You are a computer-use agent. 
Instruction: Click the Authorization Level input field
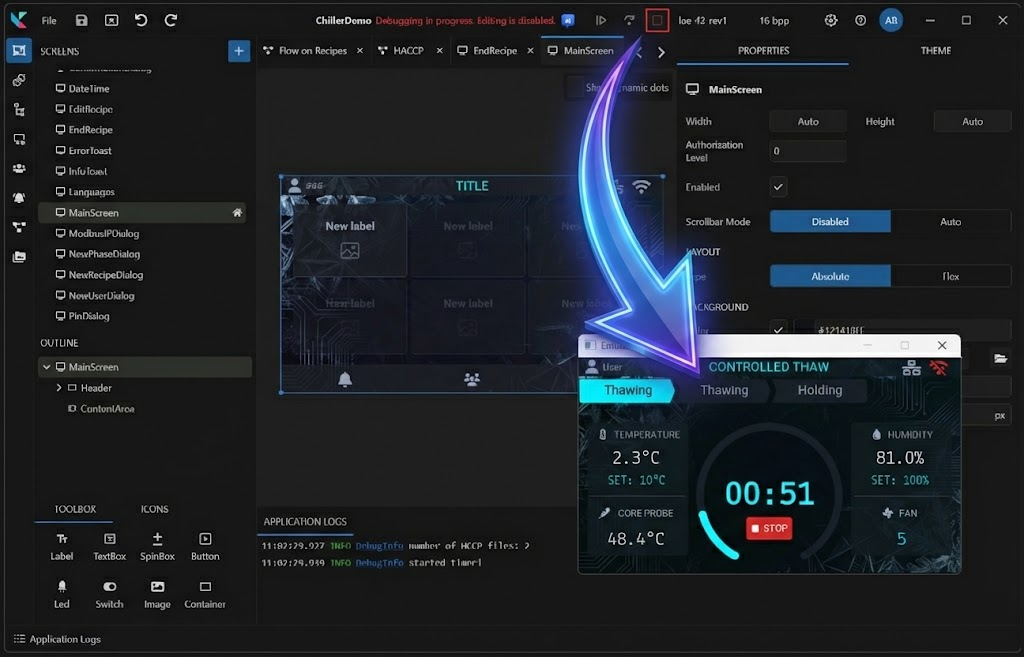pyautogui.click(x=808, y=152)
